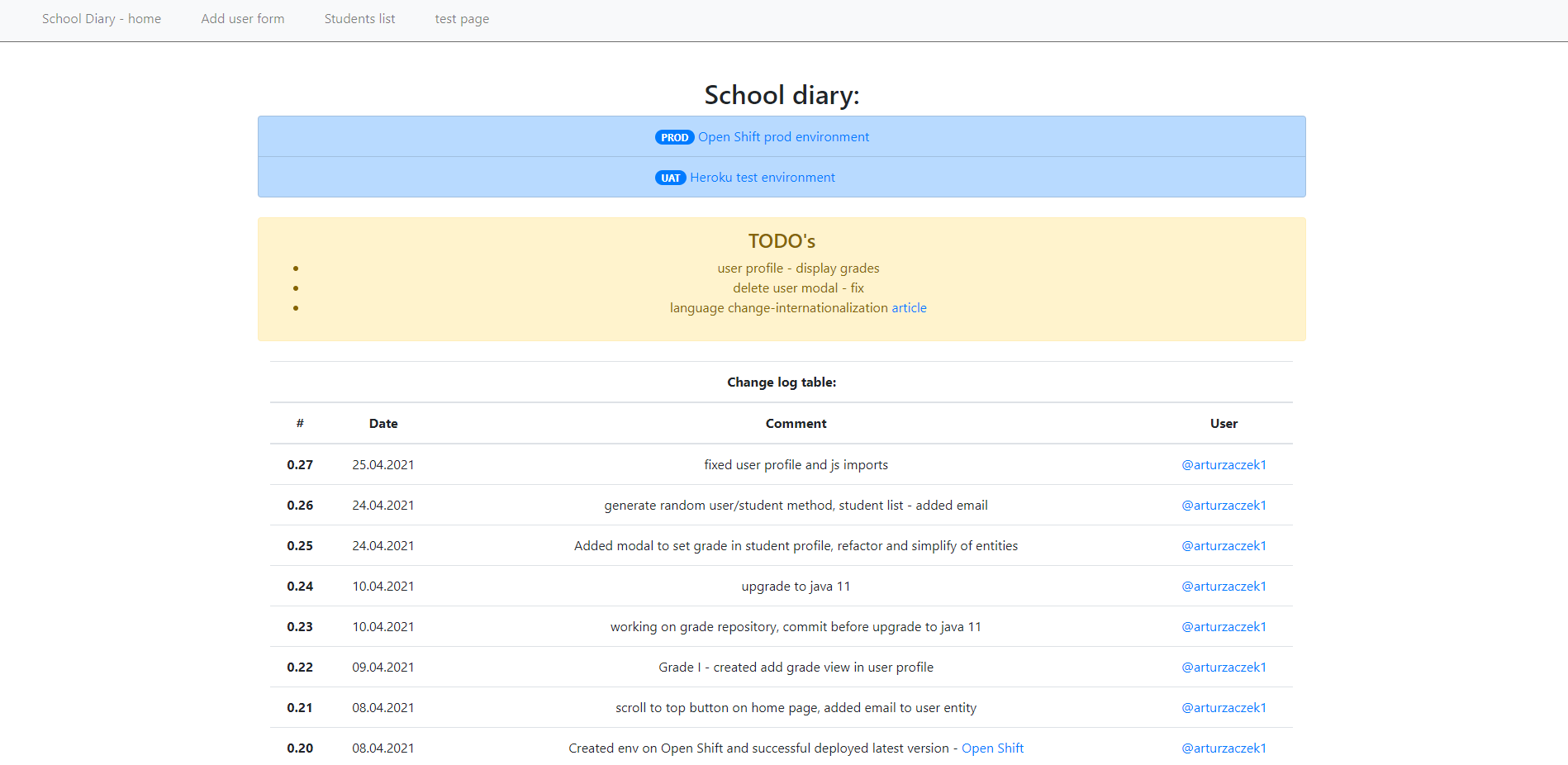Click the UAT badge icon
The height and width of the screenshot is (765, 1568).
pos(670,178)
